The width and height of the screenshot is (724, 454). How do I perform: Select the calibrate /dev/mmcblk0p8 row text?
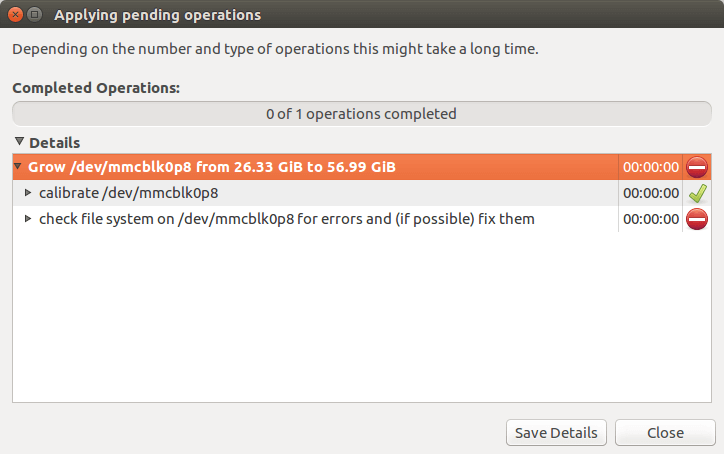coord(128,193)
